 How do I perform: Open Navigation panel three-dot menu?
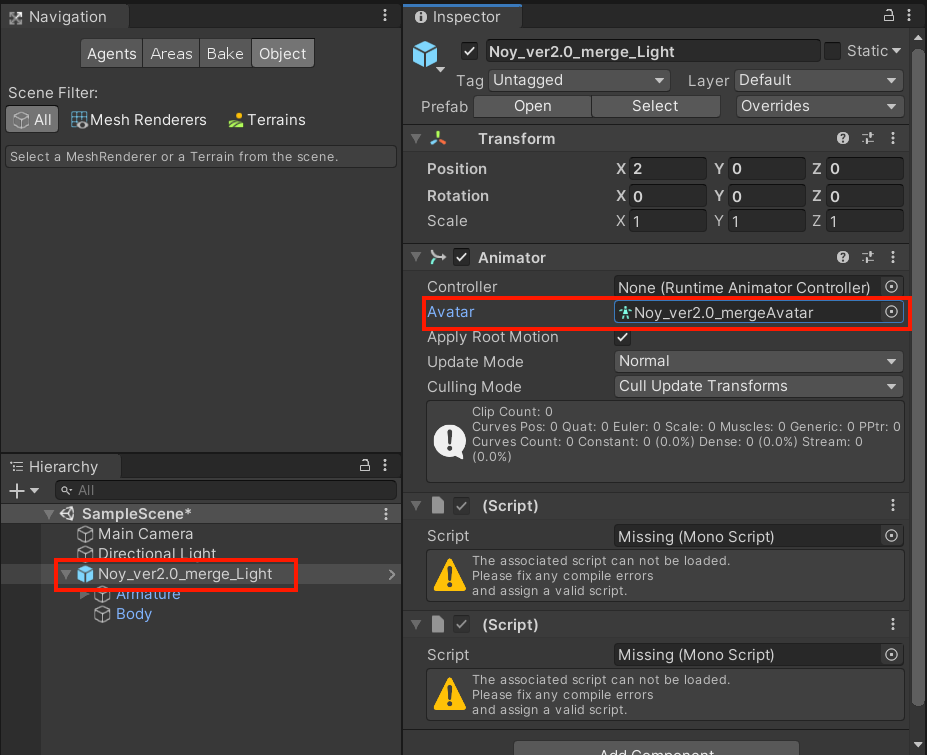385,15
